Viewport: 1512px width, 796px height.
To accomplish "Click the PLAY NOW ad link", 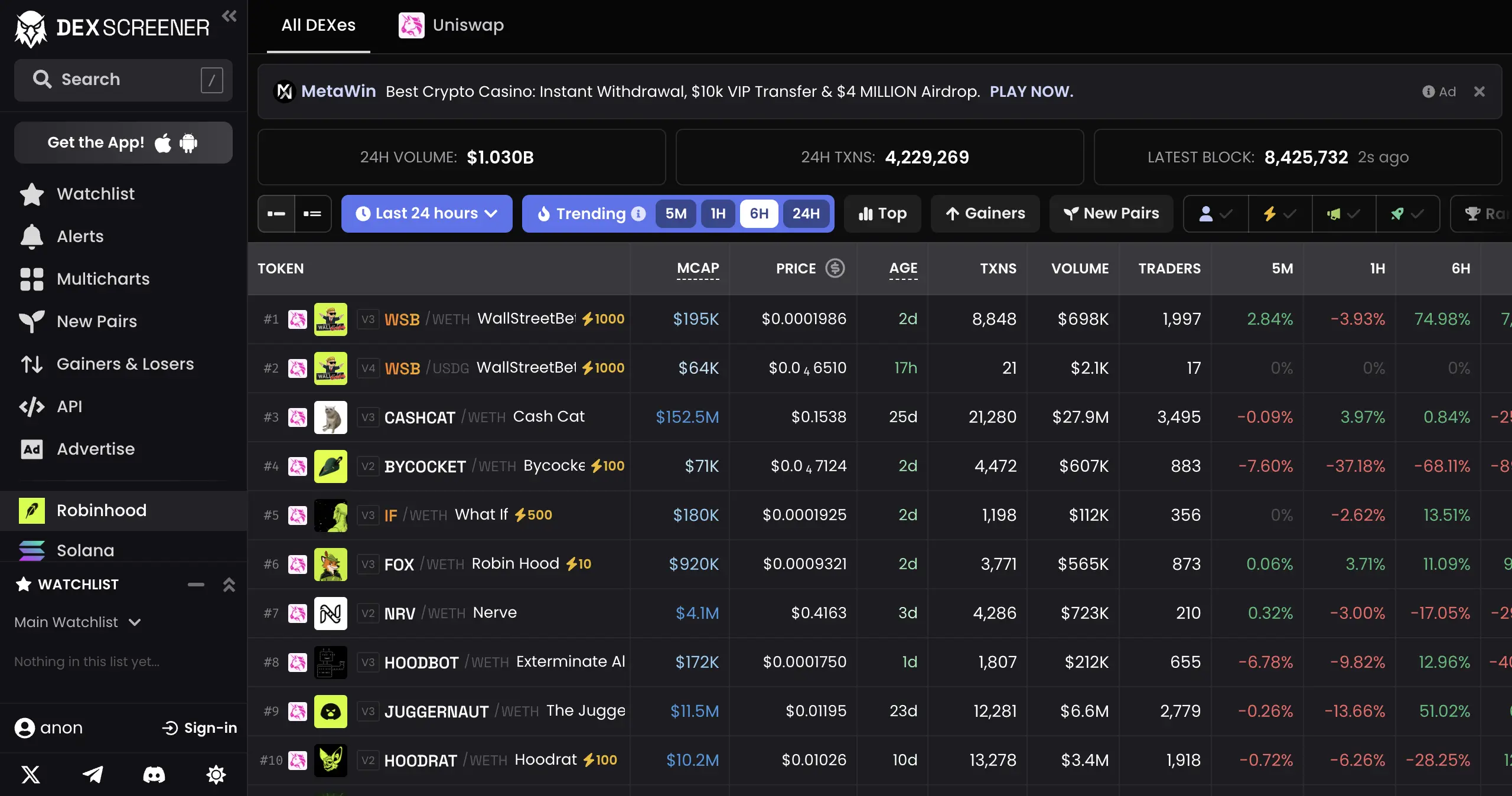I will [x=1031, y=92].
